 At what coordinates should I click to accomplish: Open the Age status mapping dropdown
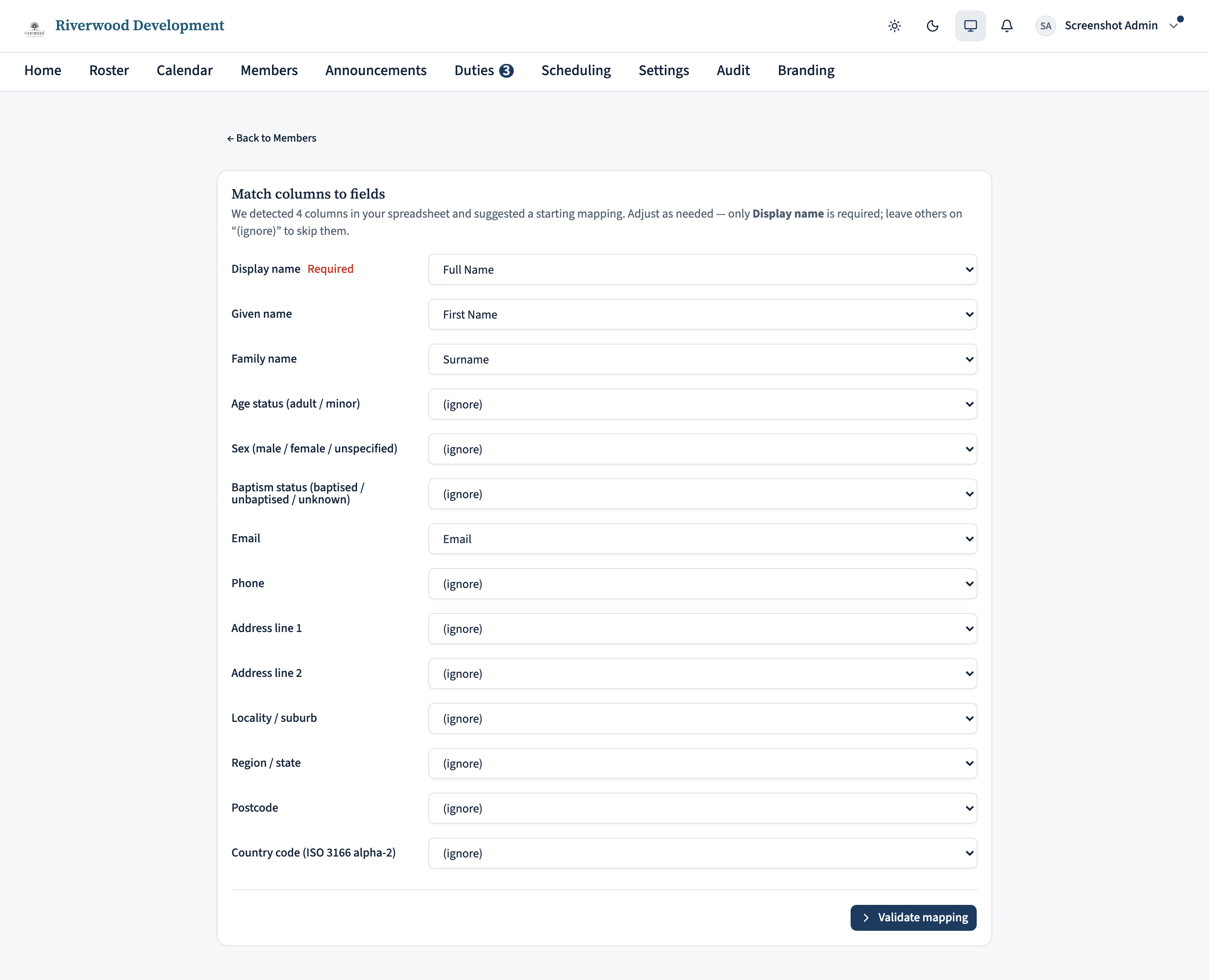(703, 404)
